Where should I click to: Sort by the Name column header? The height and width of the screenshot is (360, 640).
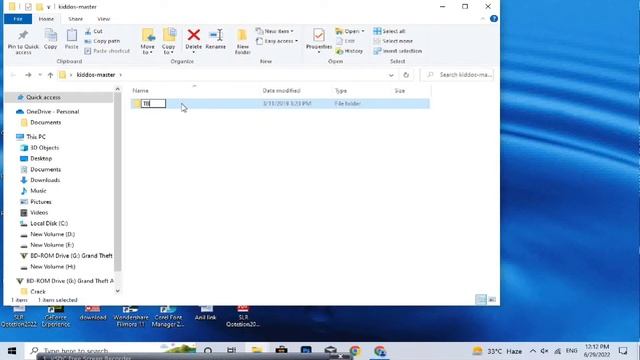click(x=140, y=91)
